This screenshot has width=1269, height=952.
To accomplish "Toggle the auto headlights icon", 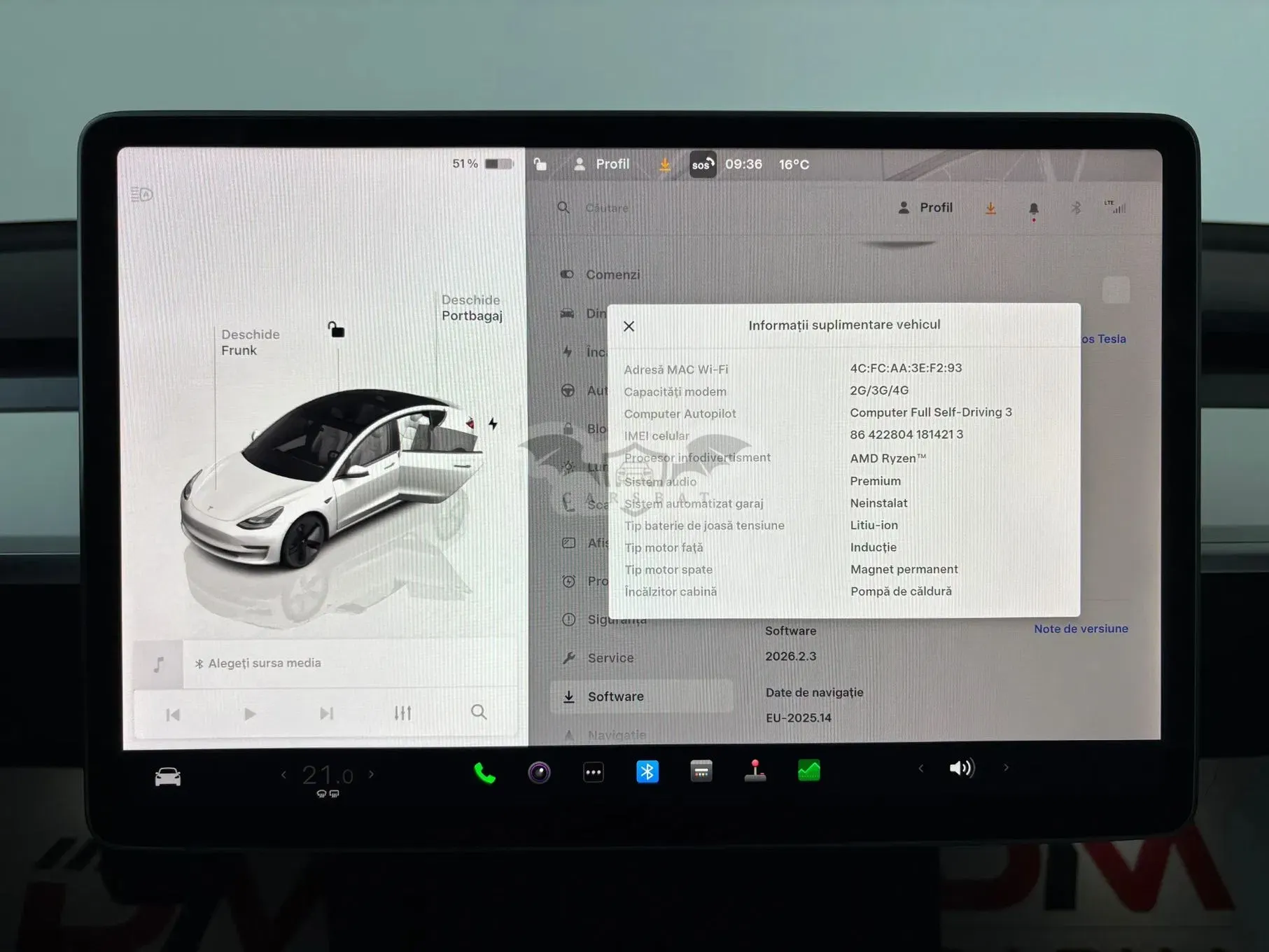I will (141, 194).
